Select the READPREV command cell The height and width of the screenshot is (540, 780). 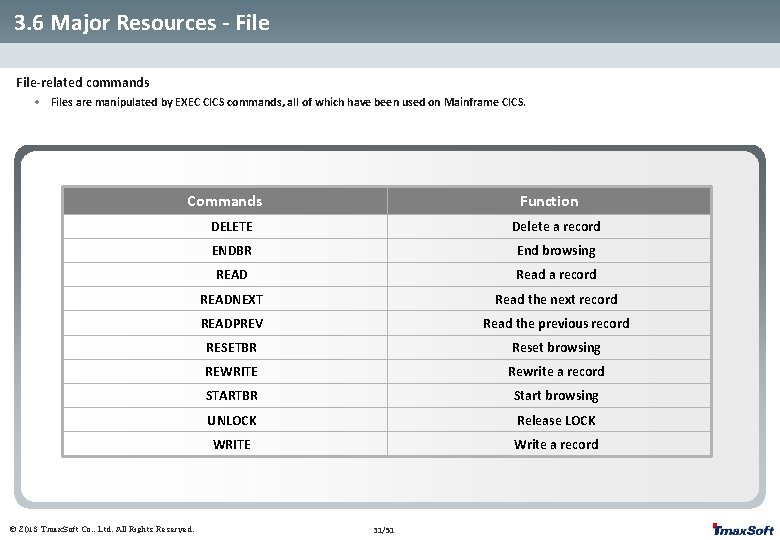tap(225, 323)
